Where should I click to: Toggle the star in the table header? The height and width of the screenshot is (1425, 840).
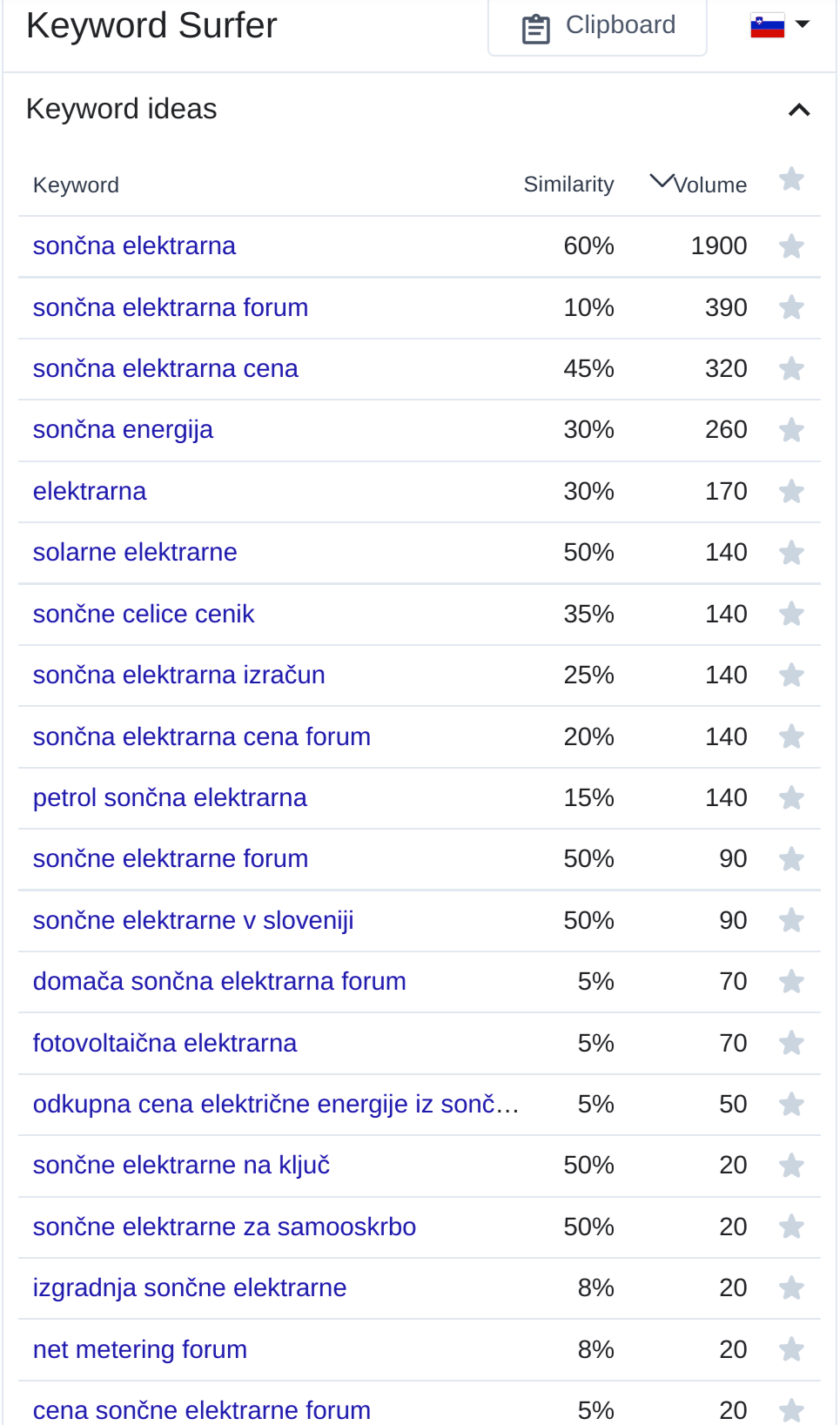(x=791, y=180)
